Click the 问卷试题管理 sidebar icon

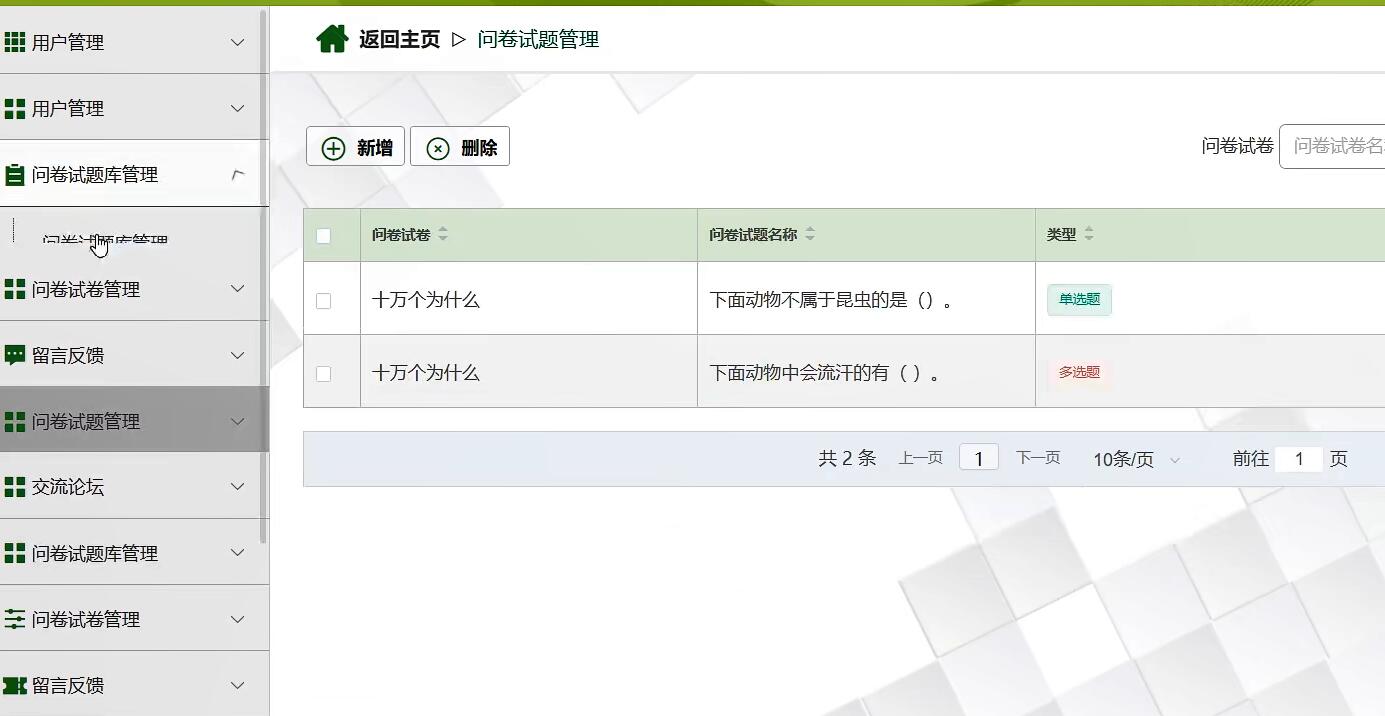point(15,421)
